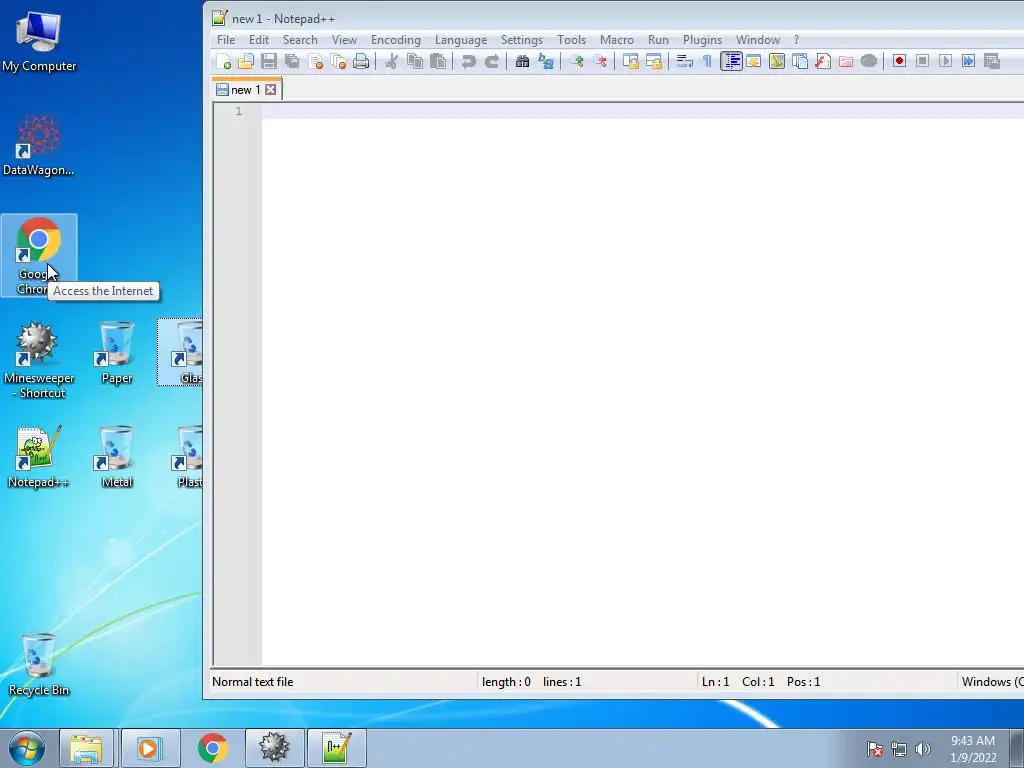Open the ? help menu

[x=796, y=40]
